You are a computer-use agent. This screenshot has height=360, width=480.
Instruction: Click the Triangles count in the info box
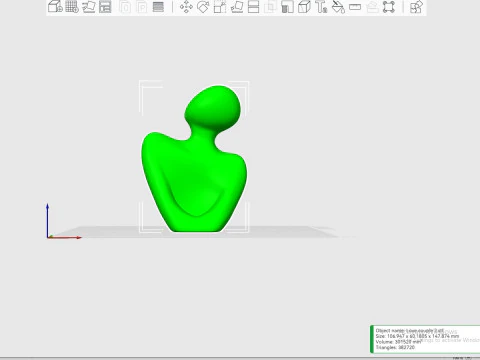click(395, 347)
